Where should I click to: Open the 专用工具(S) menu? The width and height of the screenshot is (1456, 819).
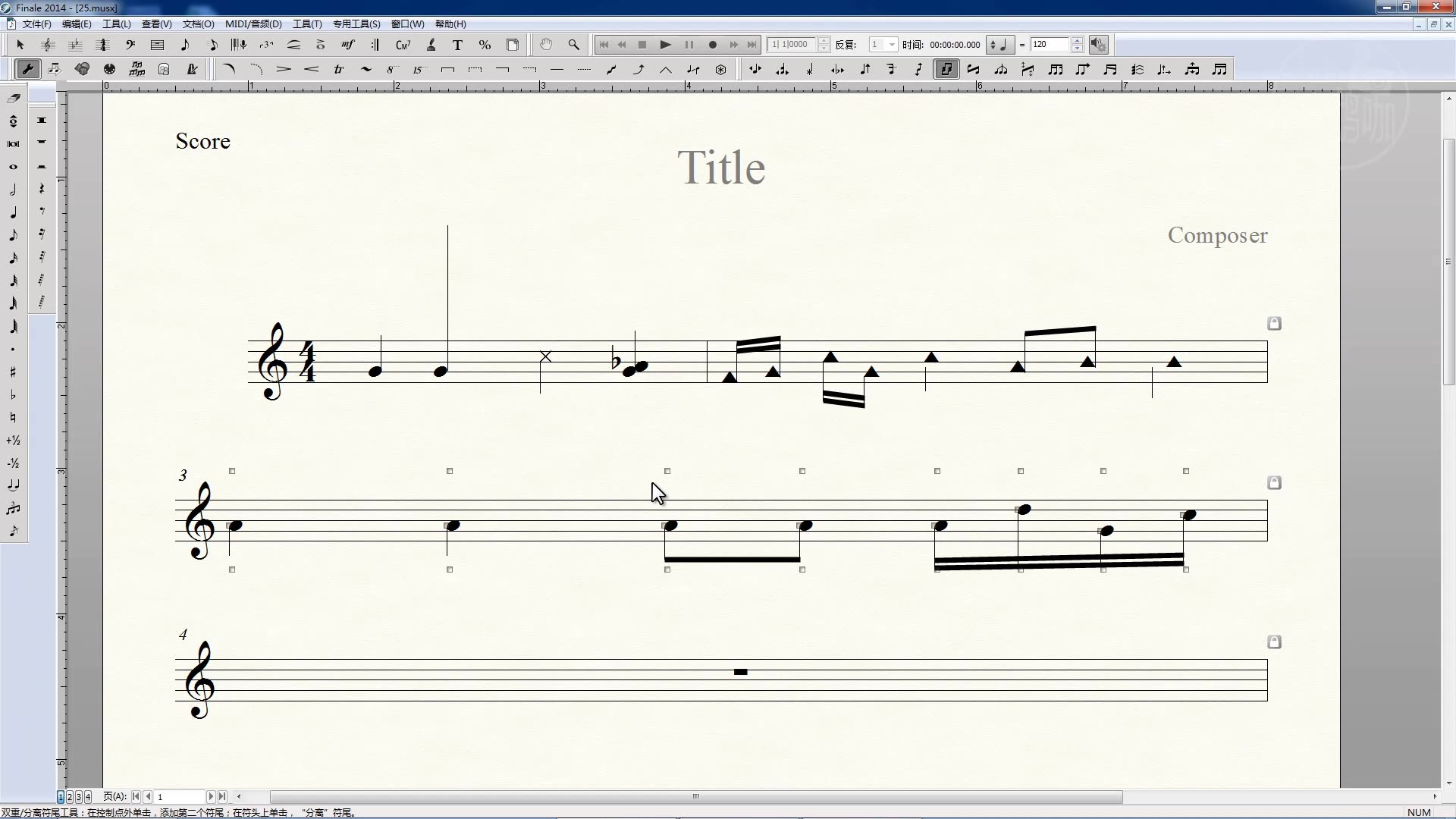pos(356,24)
